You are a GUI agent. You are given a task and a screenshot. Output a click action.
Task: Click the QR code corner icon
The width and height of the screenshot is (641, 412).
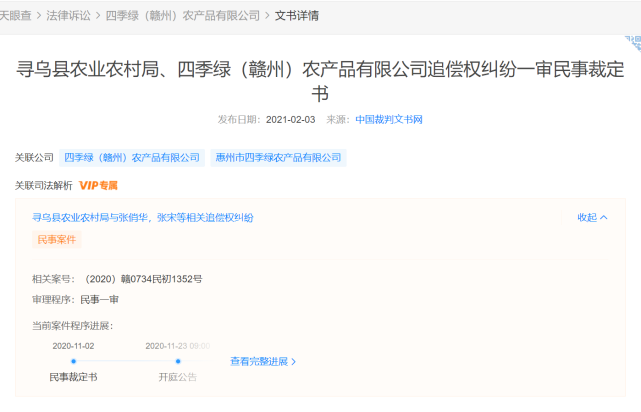[633, 43]
